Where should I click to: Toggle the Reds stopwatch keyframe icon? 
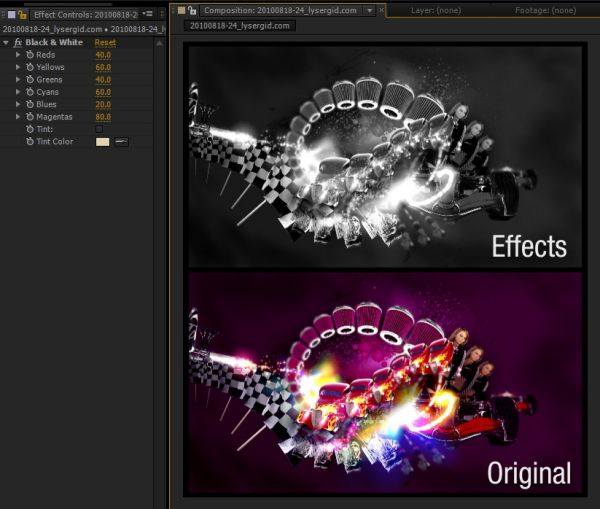(x=30, y=55)
